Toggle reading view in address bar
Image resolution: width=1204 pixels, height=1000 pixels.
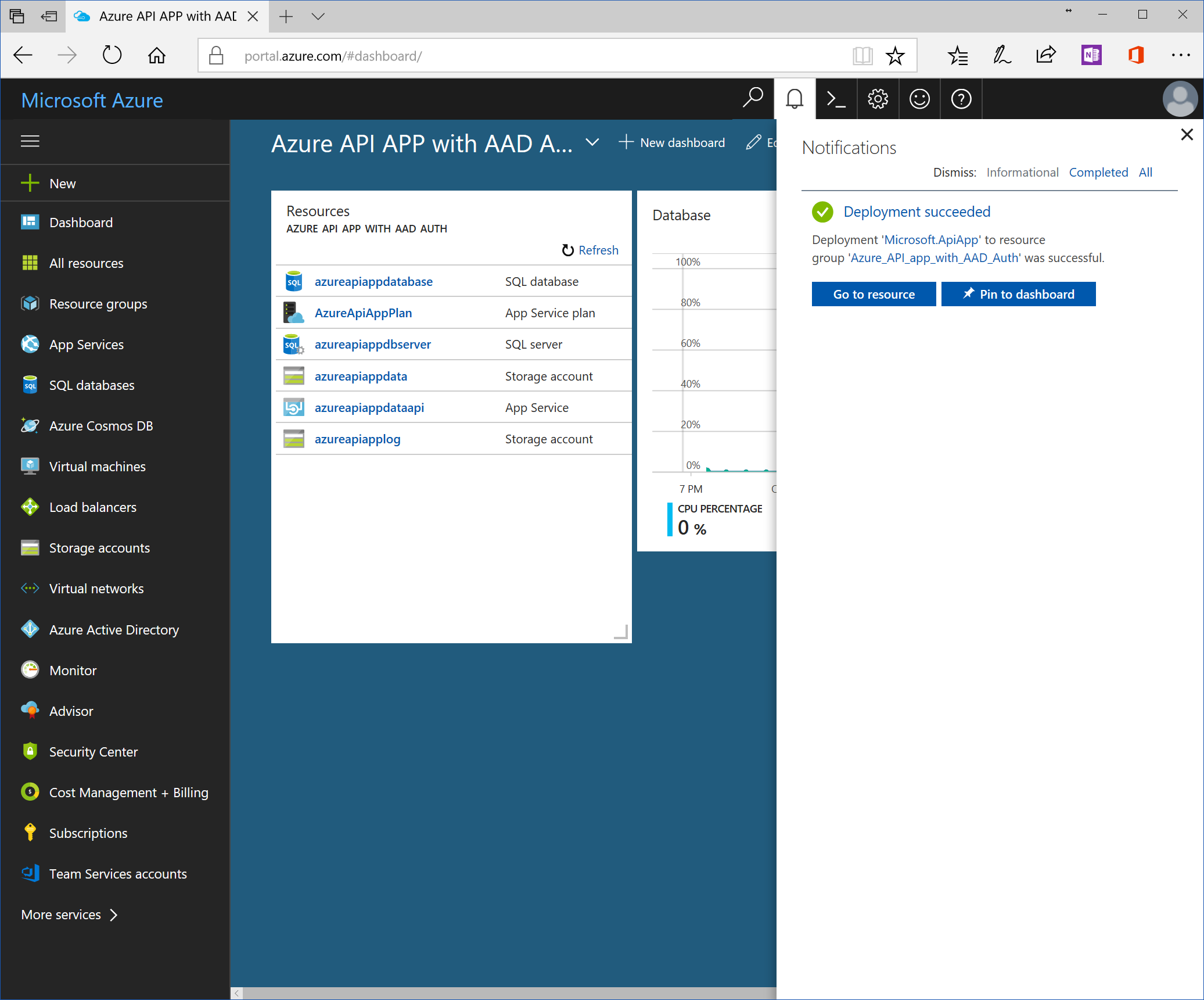point(862,56)
